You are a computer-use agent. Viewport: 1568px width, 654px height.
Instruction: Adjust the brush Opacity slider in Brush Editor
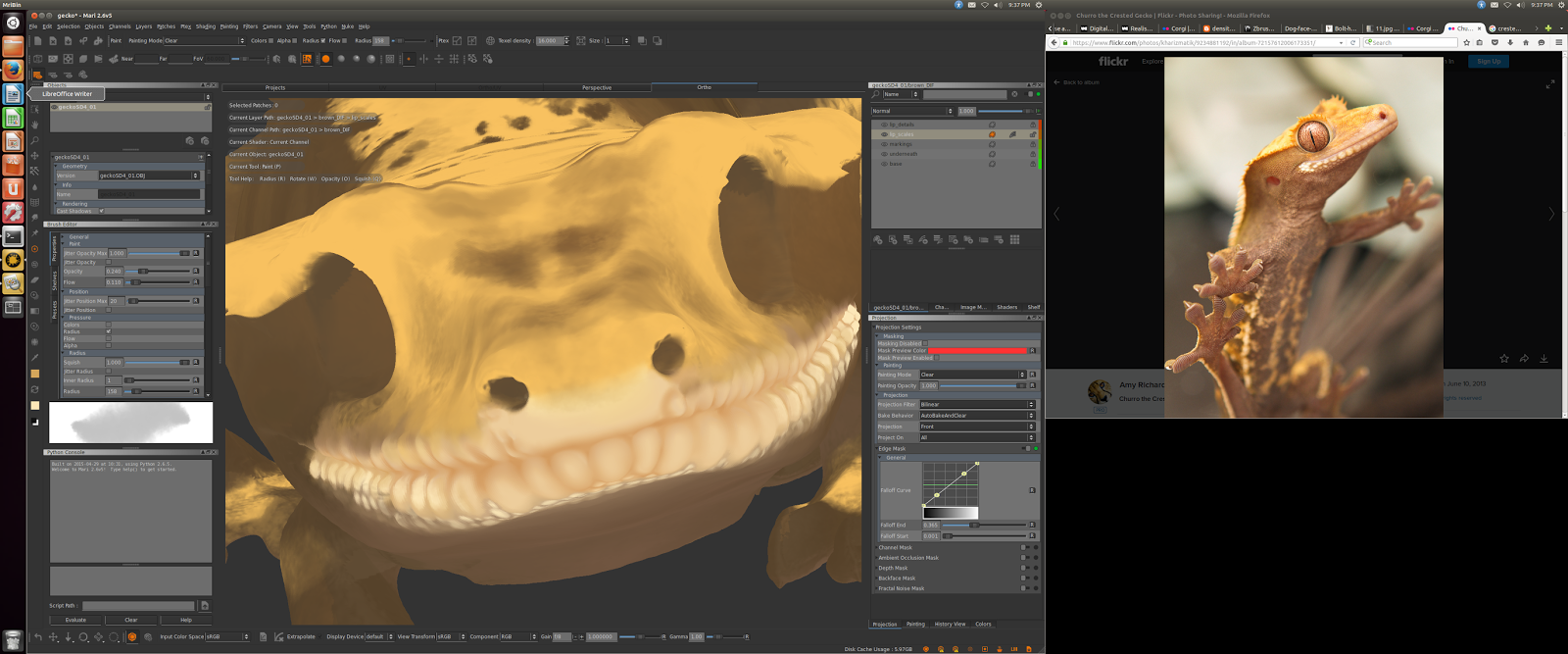tap(157, 271)
